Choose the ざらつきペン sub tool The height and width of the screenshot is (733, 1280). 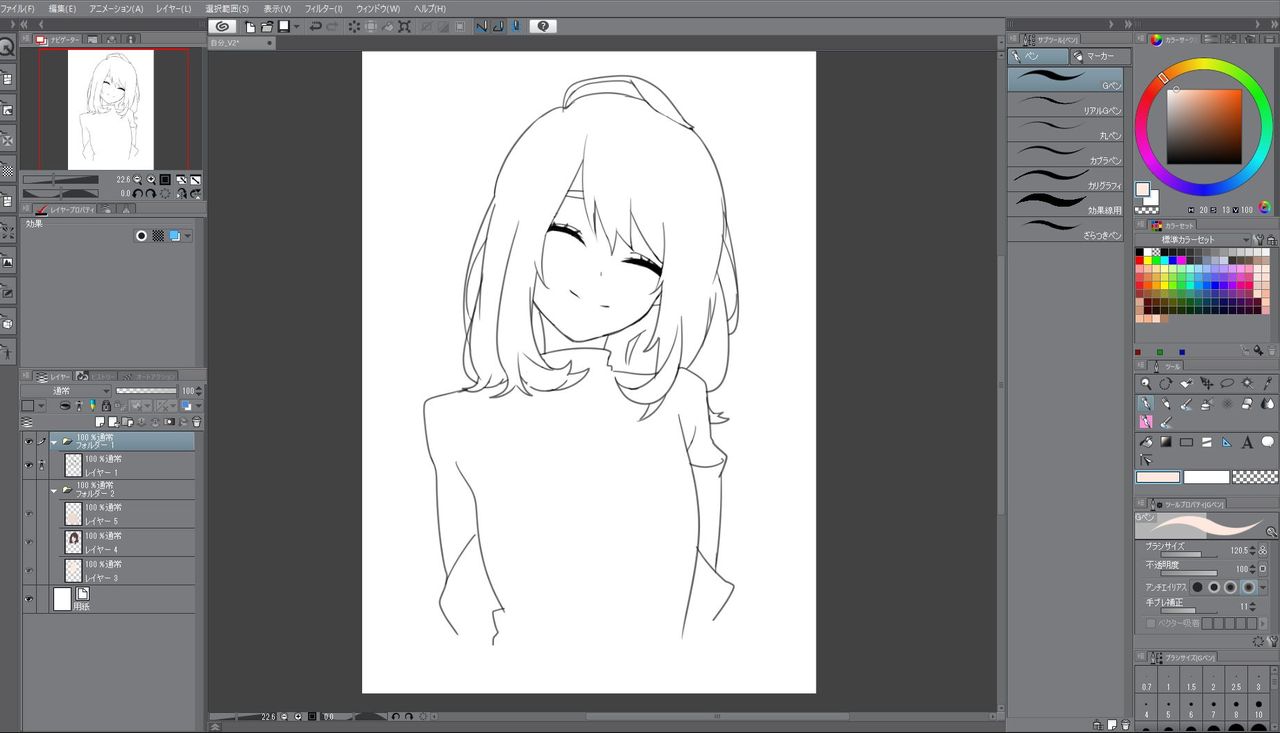(1065, 229)
